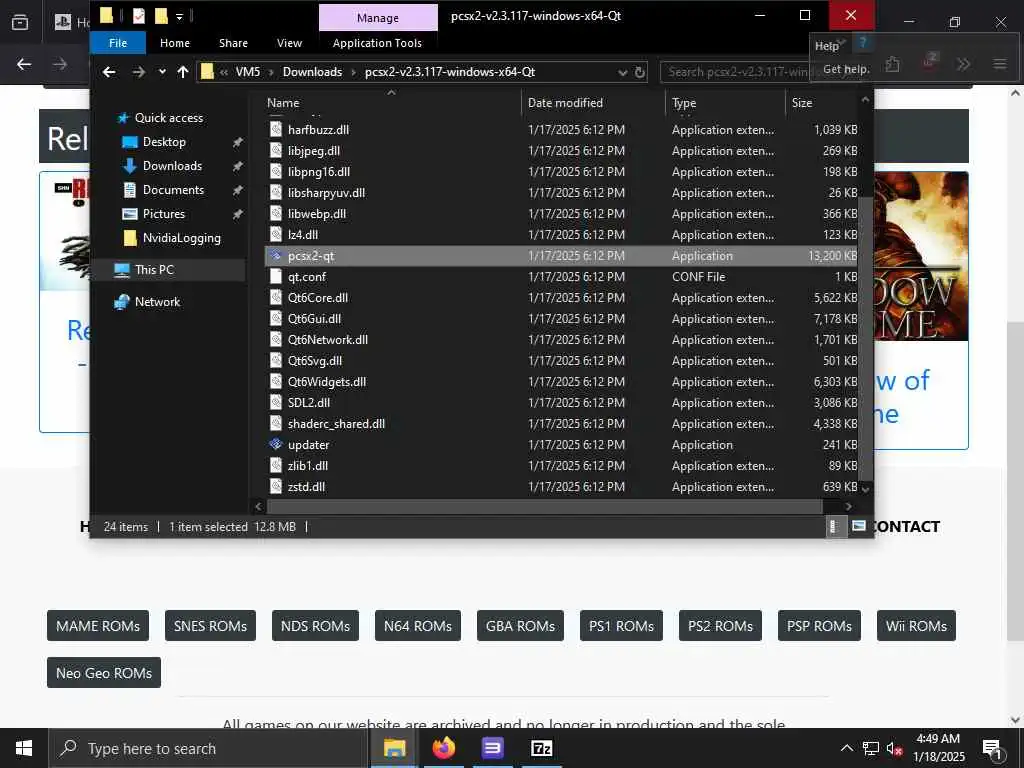Unpin Documents from Quick access
This screenshot has width=1024, height=768.
coord(237,190)
